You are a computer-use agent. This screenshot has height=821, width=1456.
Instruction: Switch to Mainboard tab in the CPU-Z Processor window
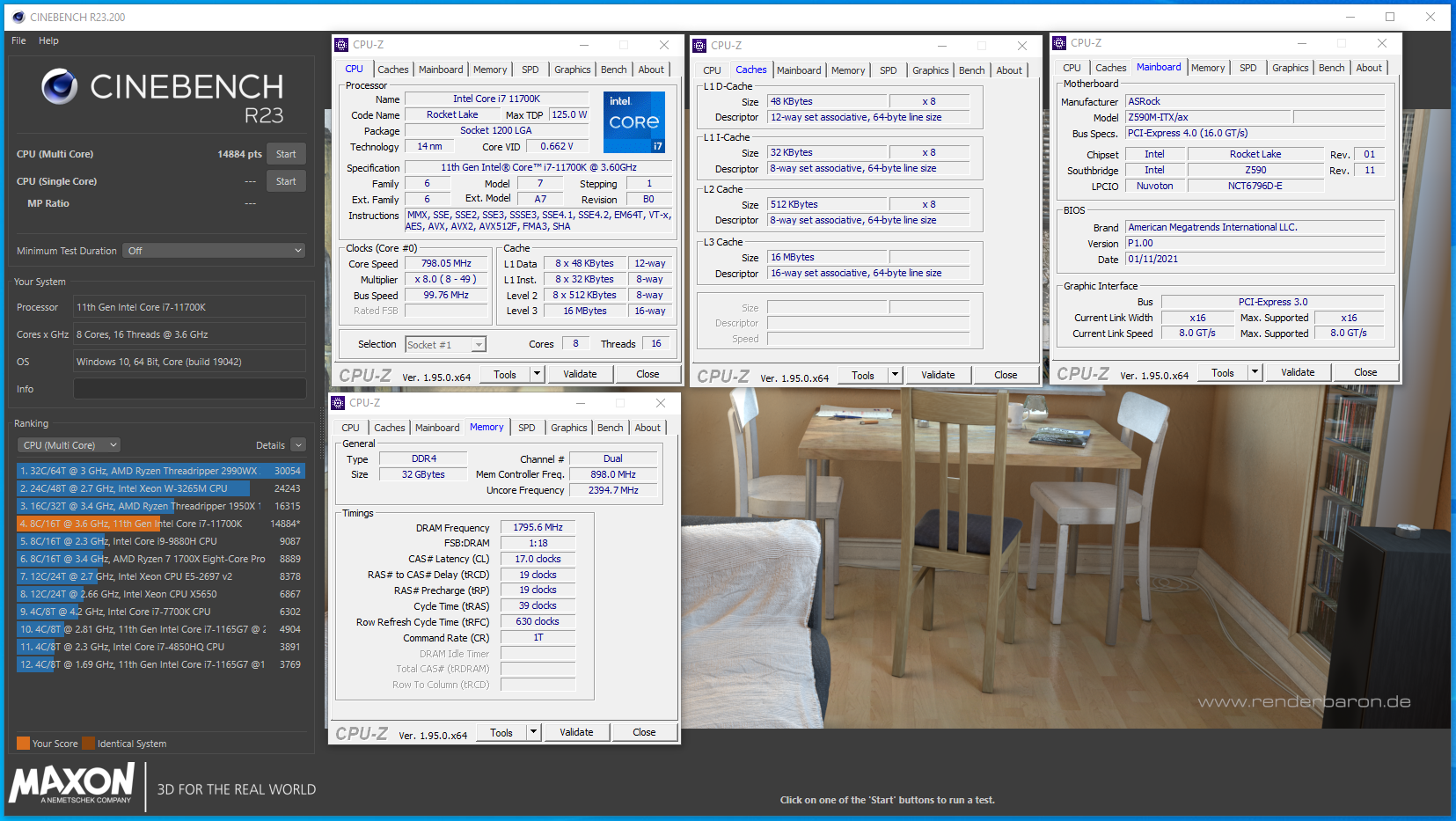click(x=441, y=70)
